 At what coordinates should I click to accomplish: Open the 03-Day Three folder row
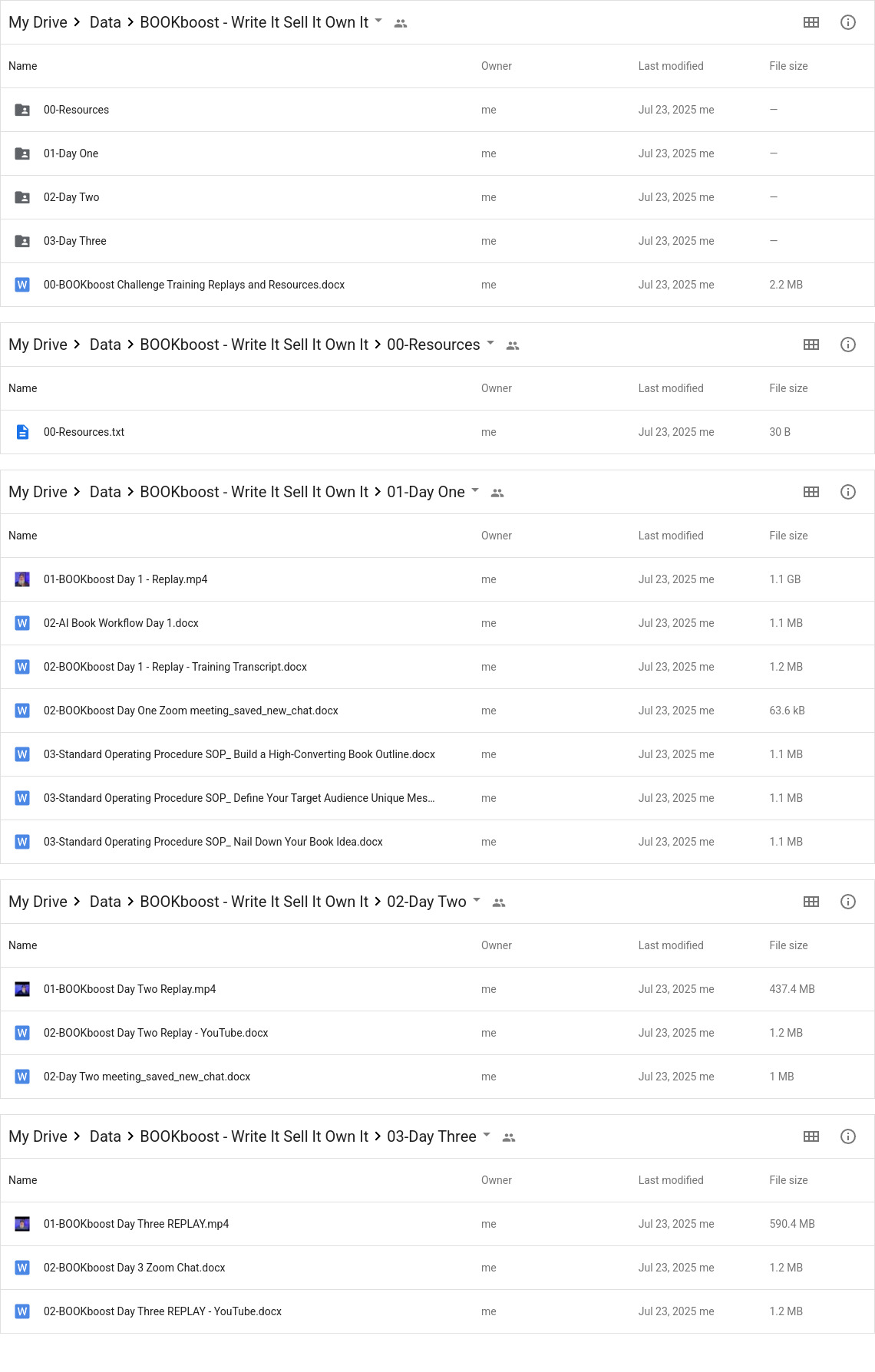point(438,241)
